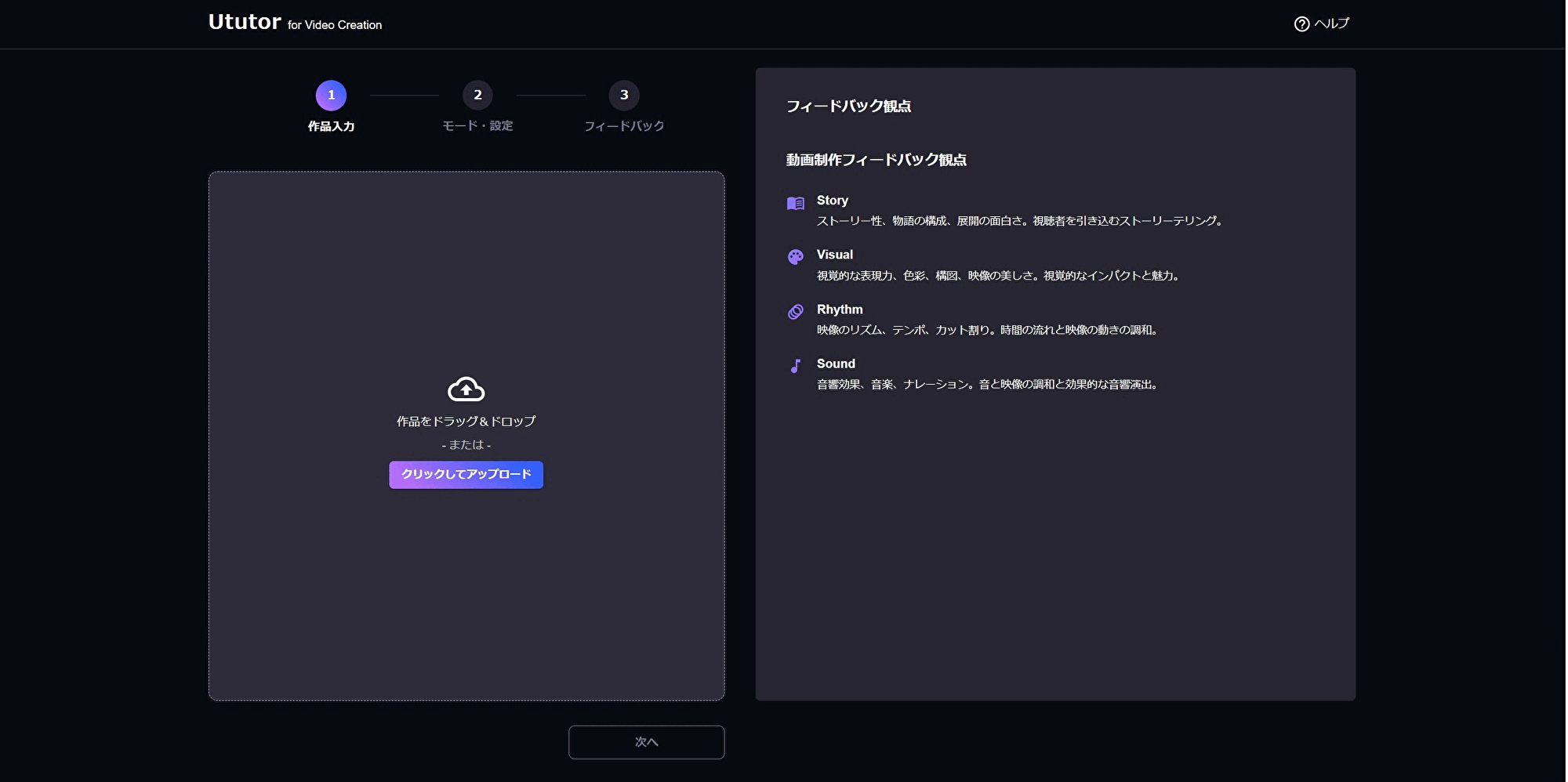This screenshot has height=782, width=1568.
Task: Click the Story heading text
Action: pos(832,201)
